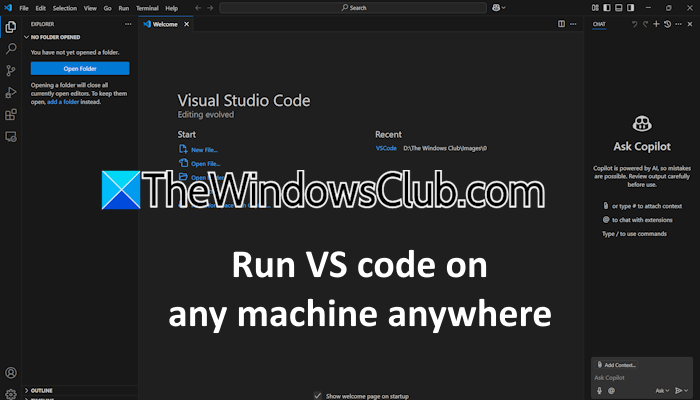
Task: Open the Edit menu
Action: [41, 8]
